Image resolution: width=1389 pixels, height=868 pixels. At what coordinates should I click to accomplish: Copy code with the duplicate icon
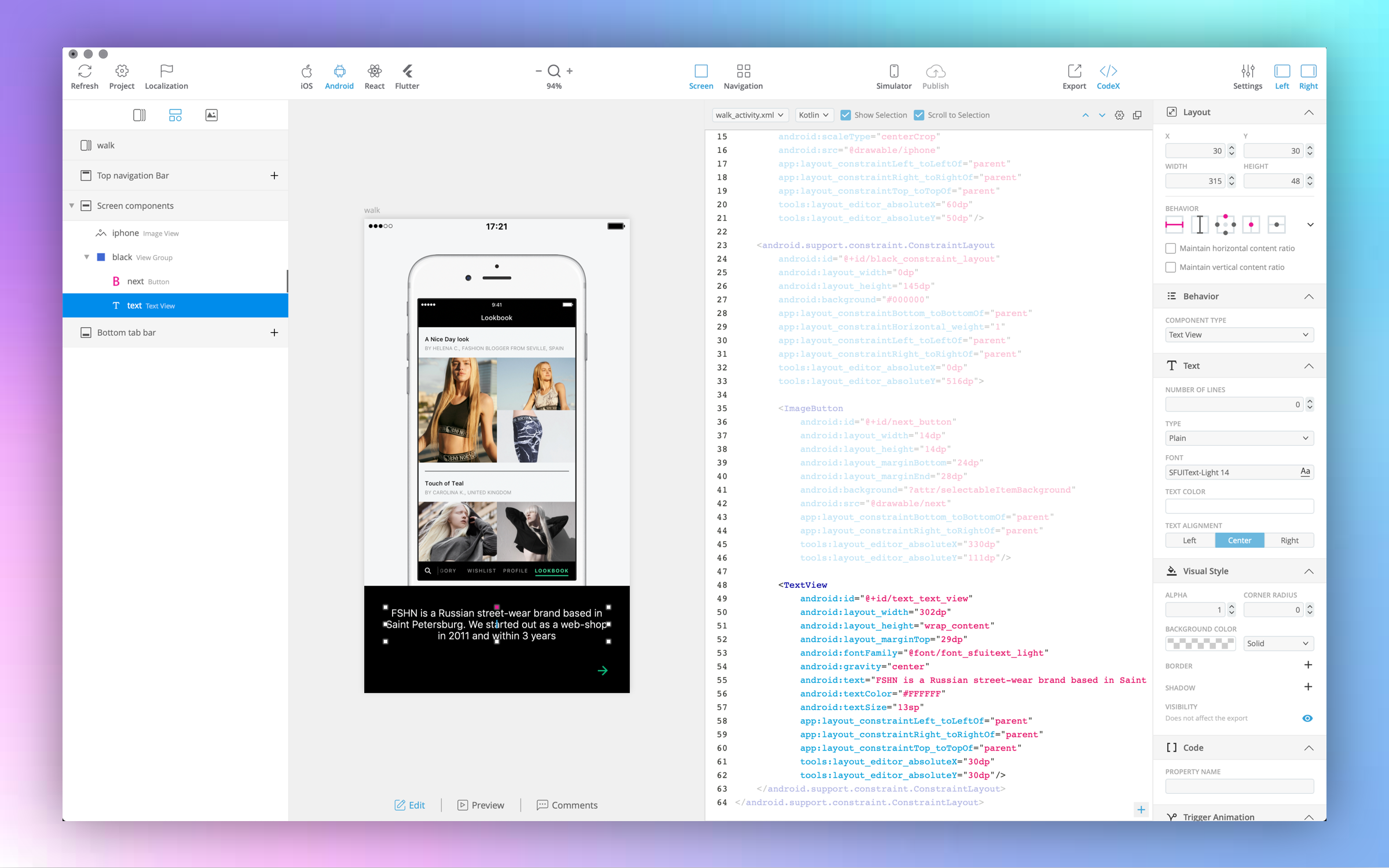1137,115
